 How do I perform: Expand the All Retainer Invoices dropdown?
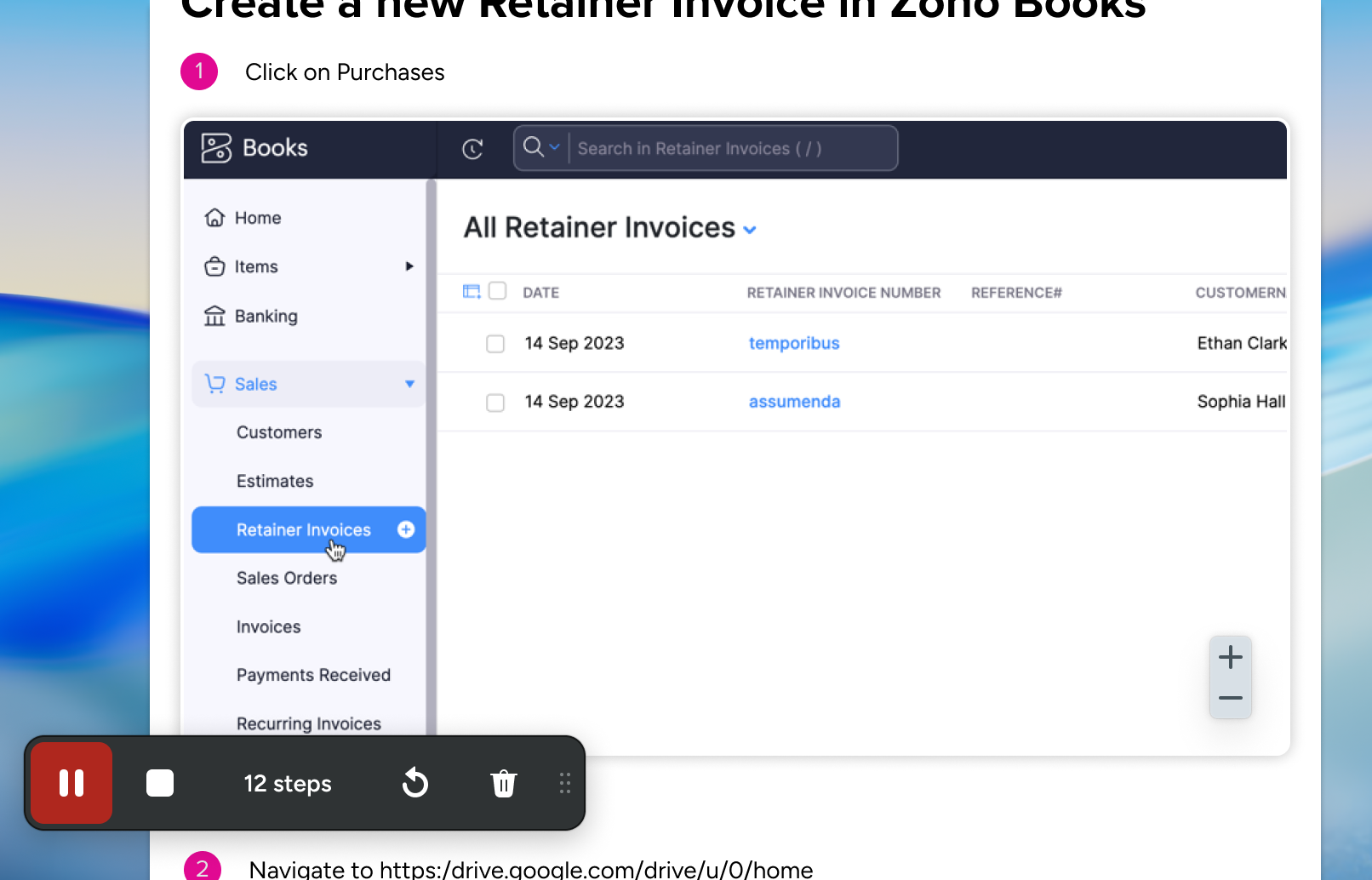[x=750, y=230]
